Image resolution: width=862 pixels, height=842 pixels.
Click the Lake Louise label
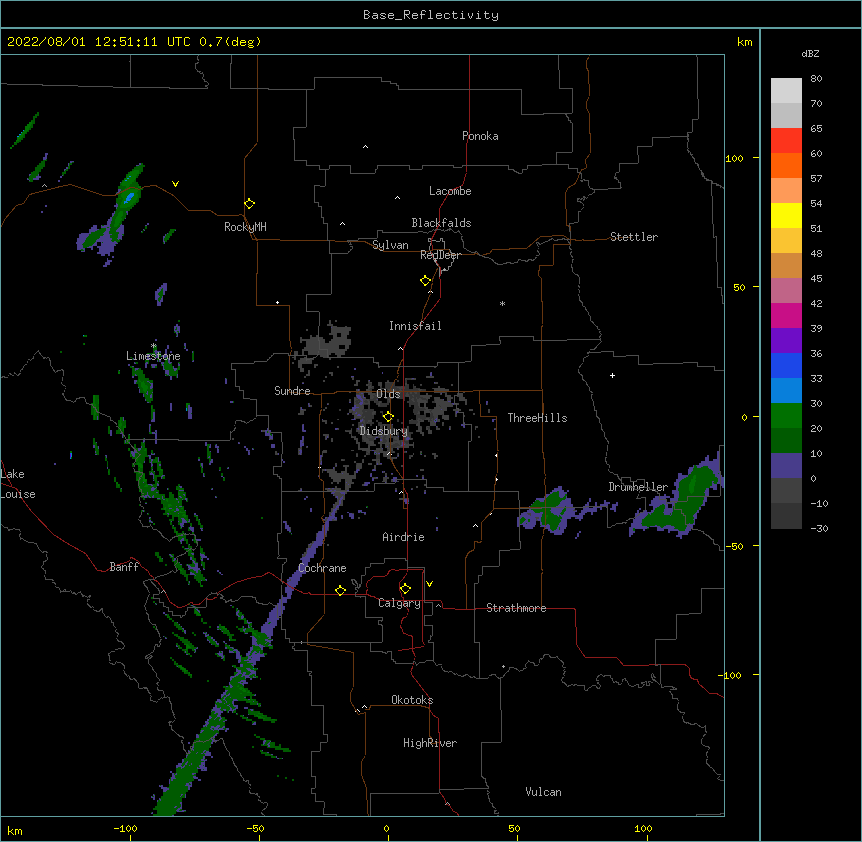(x=17, y=484)
